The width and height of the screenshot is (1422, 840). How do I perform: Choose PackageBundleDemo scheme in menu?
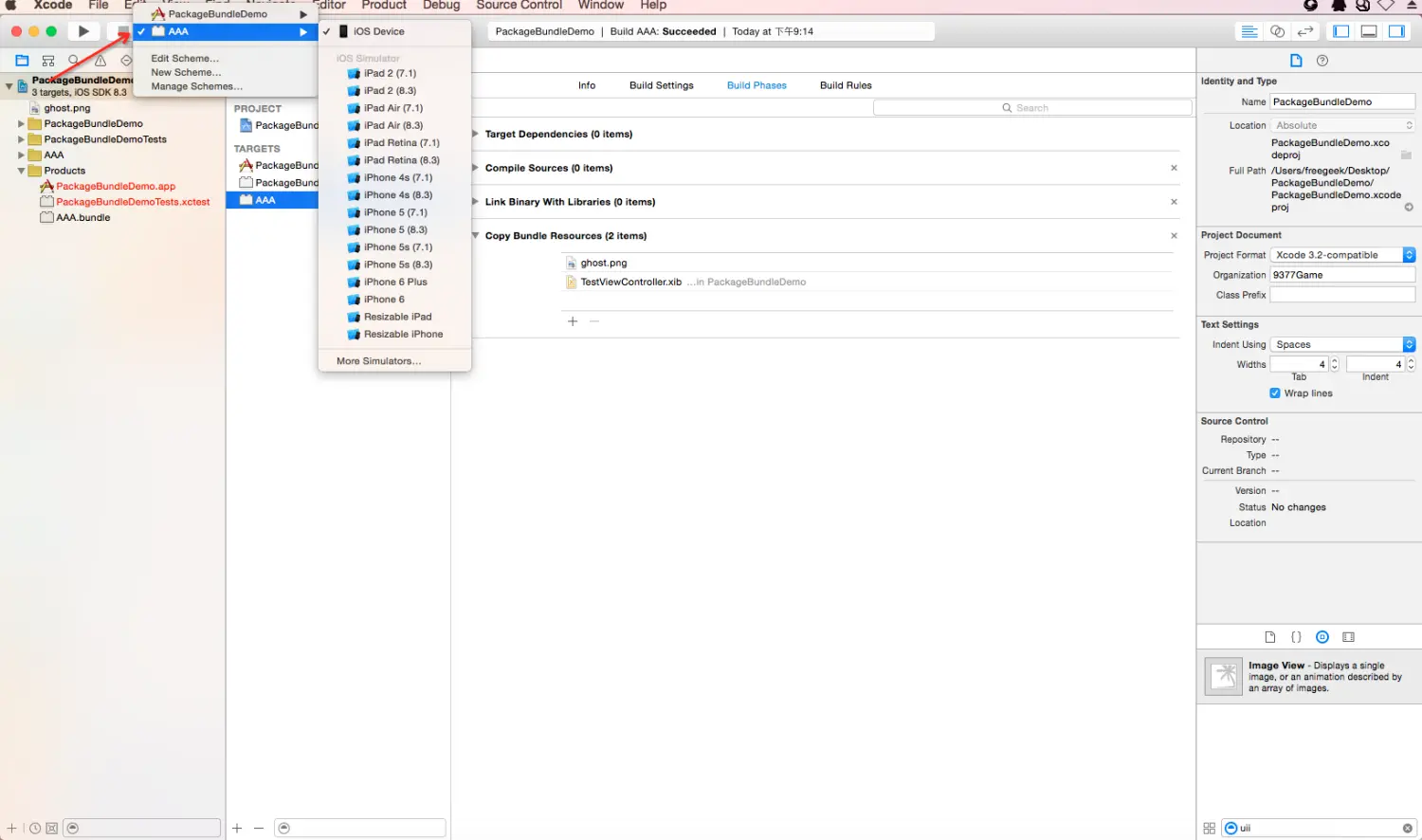coord(225,14)
